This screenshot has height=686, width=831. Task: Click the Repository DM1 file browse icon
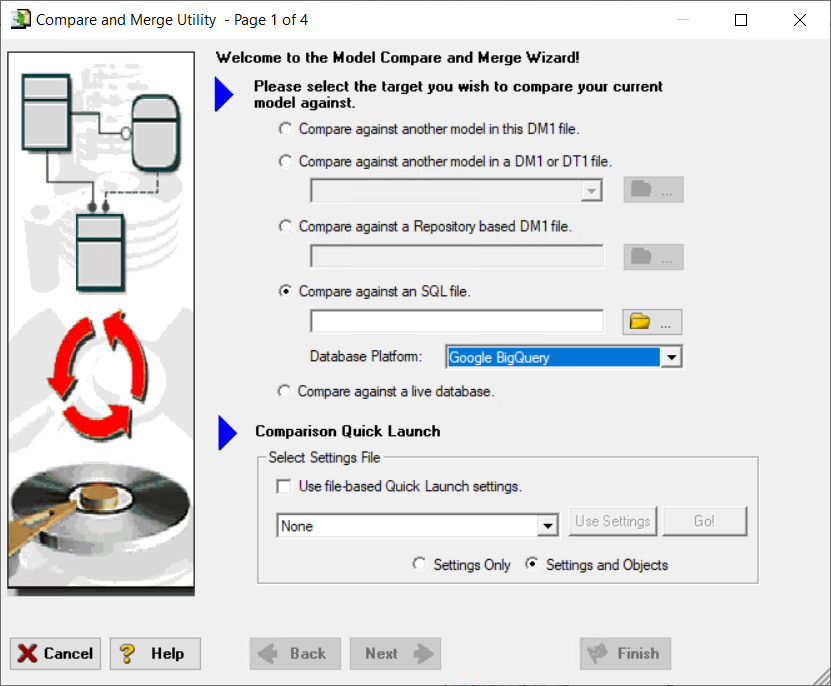653,257
